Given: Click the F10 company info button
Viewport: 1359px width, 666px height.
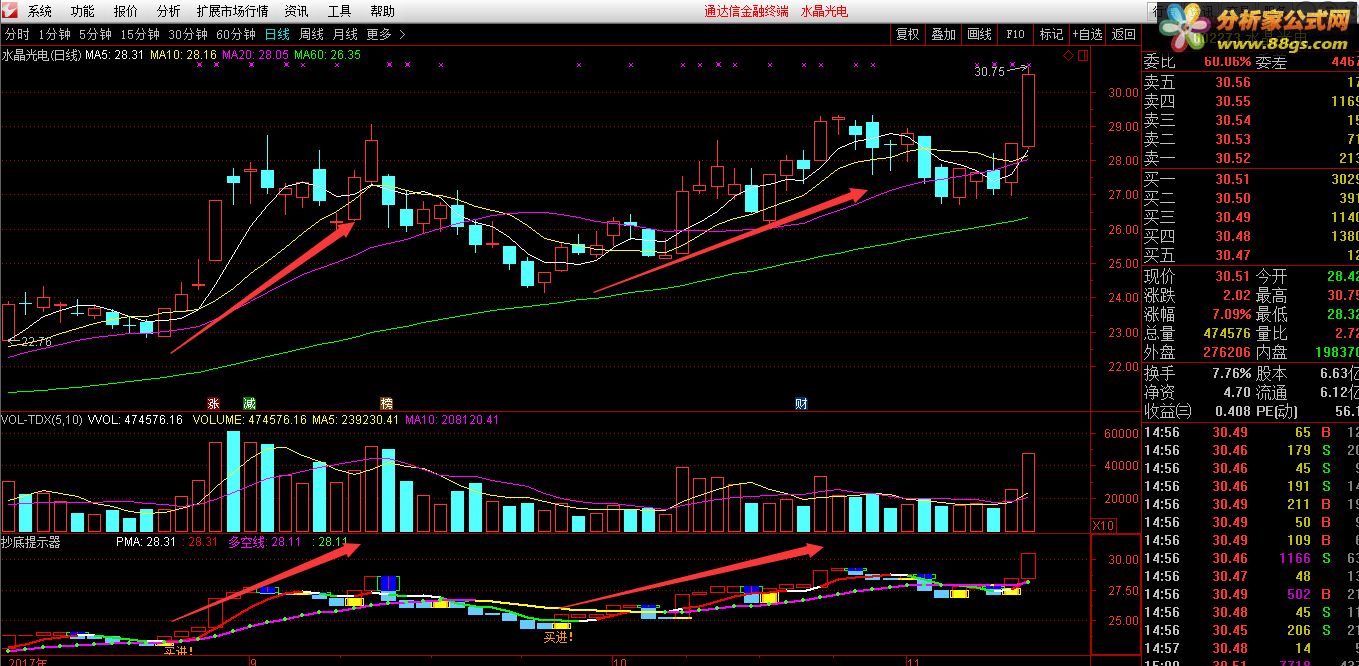Looking at the screenshot, I should pyautogui.click(x=1015, y=34).
